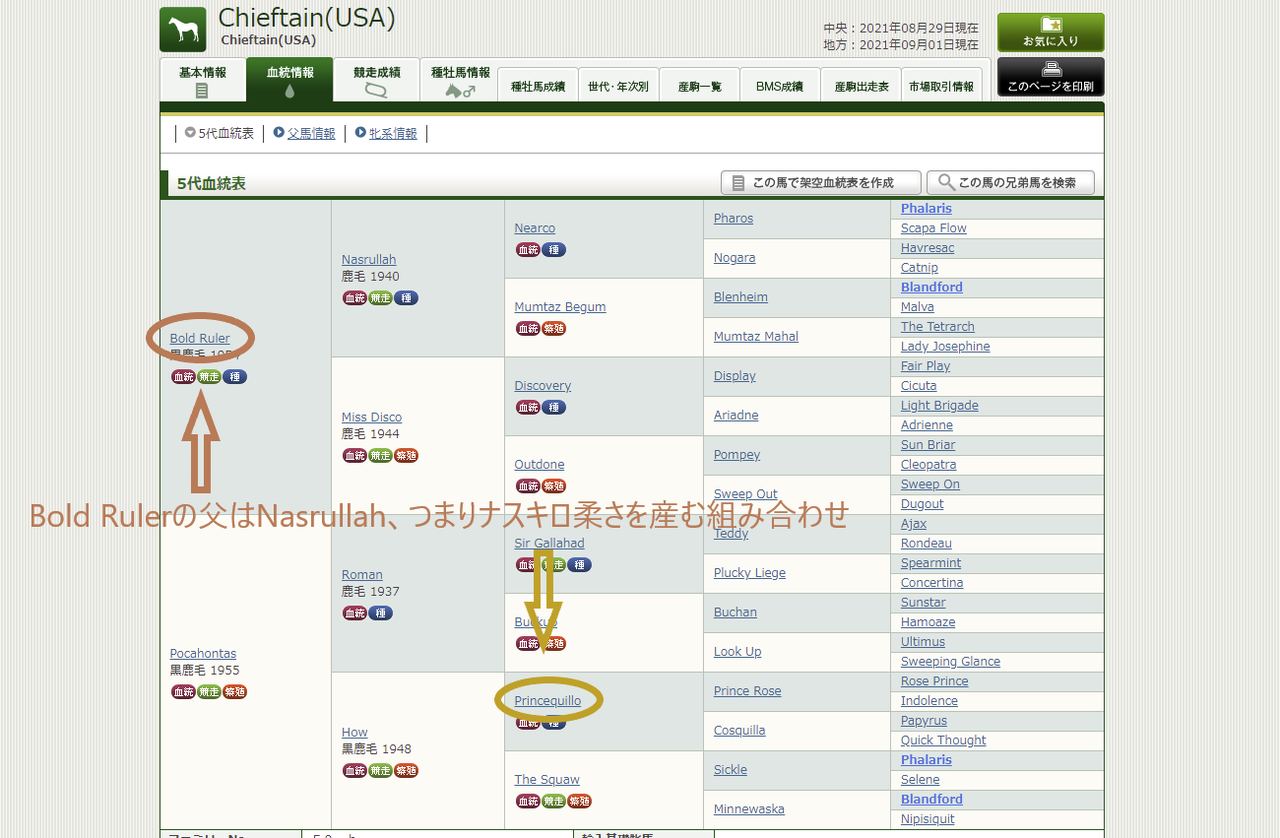Open Outdone's 血統 badge

click(x=527, y=486)
